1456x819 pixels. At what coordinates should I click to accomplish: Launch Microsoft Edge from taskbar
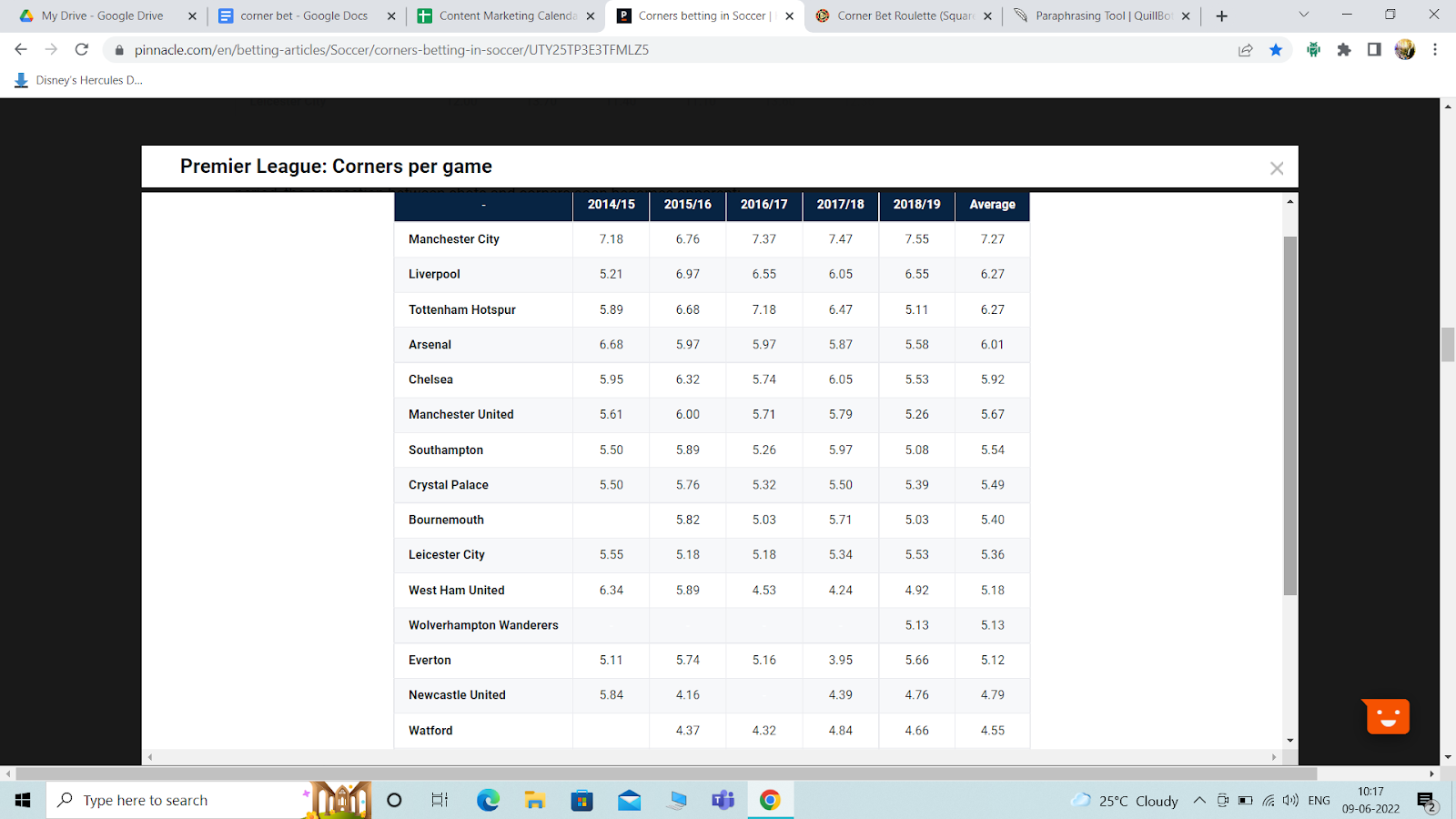(489, 800)
